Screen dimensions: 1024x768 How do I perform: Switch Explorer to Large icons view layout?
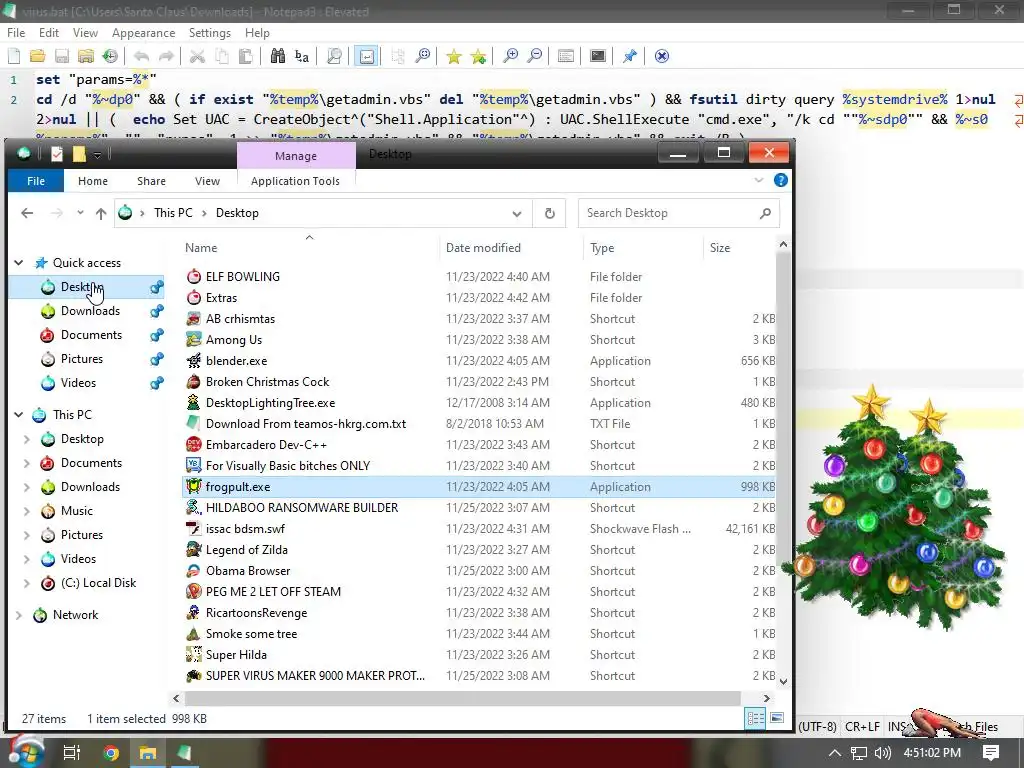[777, 718]
